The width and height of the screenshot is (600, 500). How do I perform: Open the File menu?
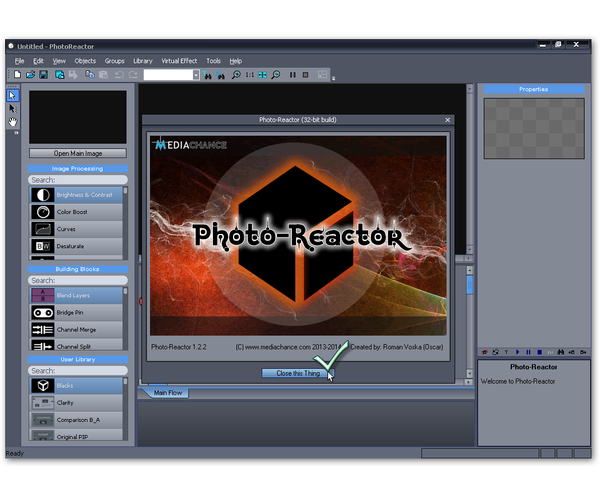20,61
